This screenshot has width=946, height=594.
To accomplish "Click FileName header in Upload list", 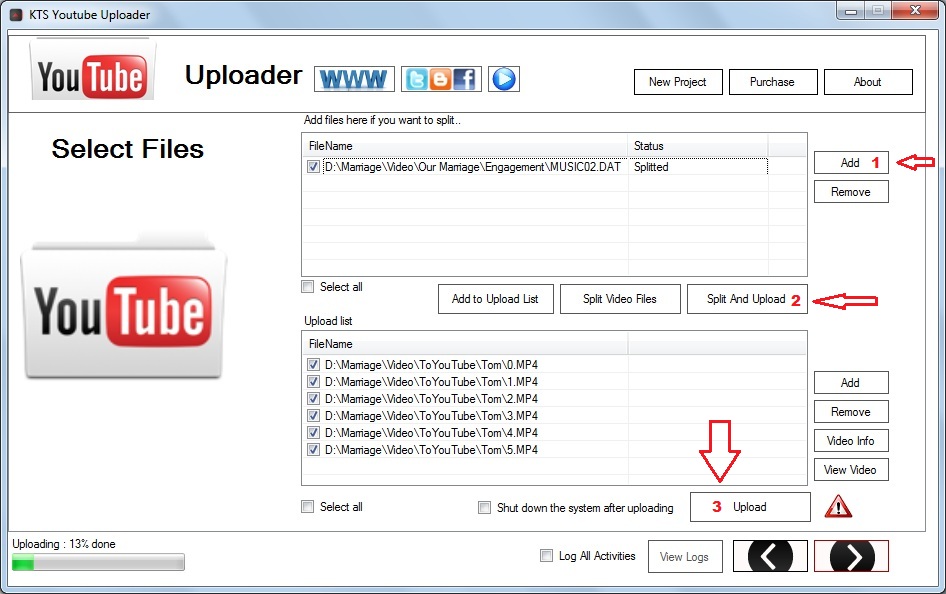I will tap(465, 344).
